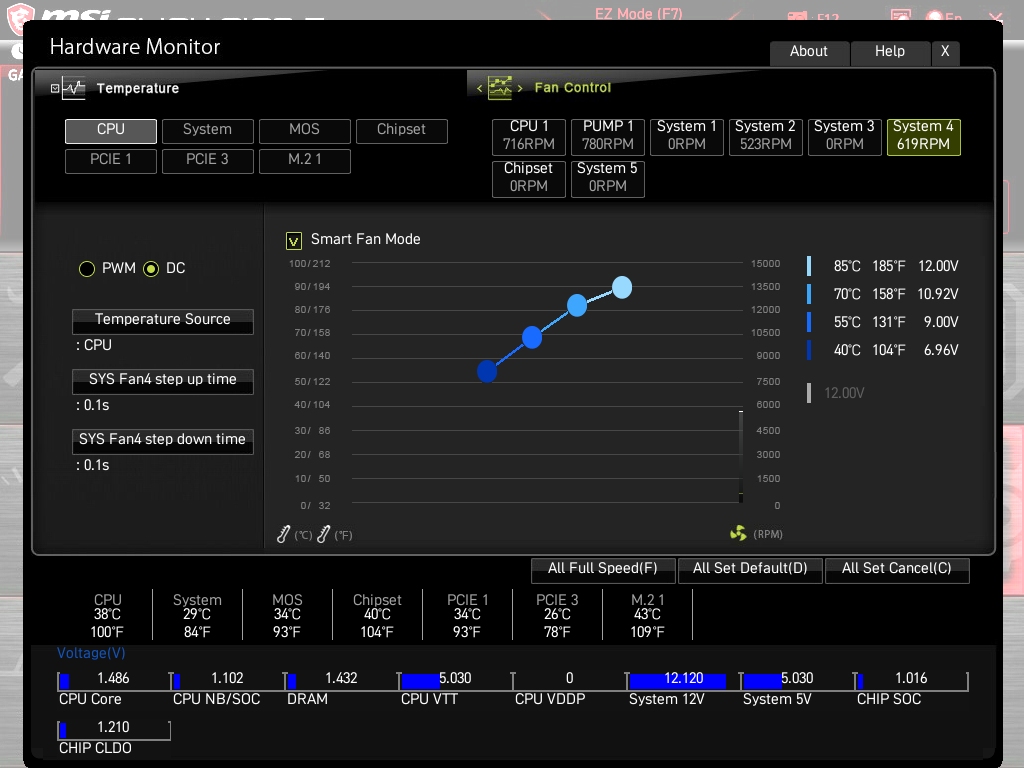
Task: Click the Celsius thermometer icon
Action: (x=283, y=534)
